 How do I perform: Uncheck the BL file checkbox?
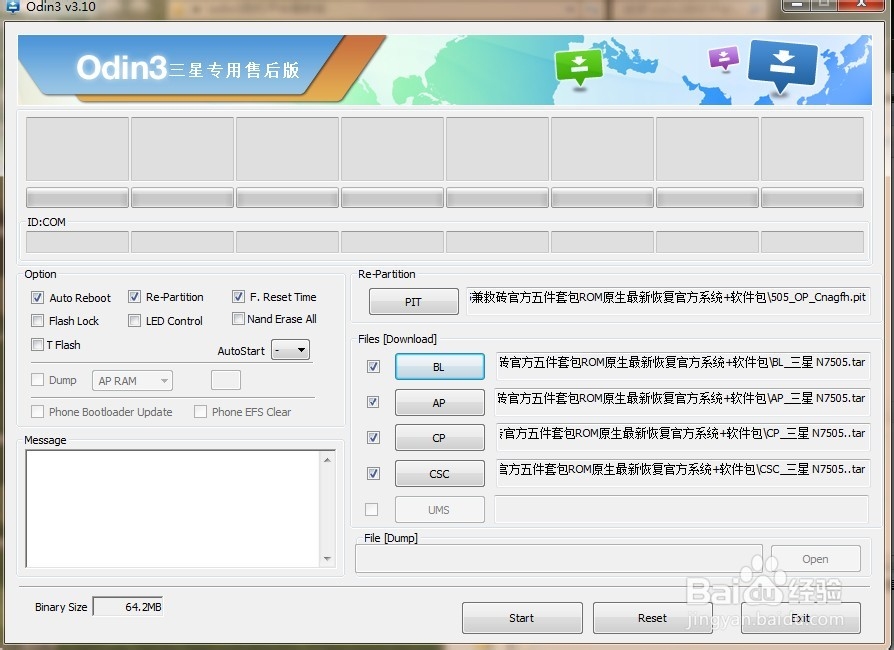pos(372,367)
